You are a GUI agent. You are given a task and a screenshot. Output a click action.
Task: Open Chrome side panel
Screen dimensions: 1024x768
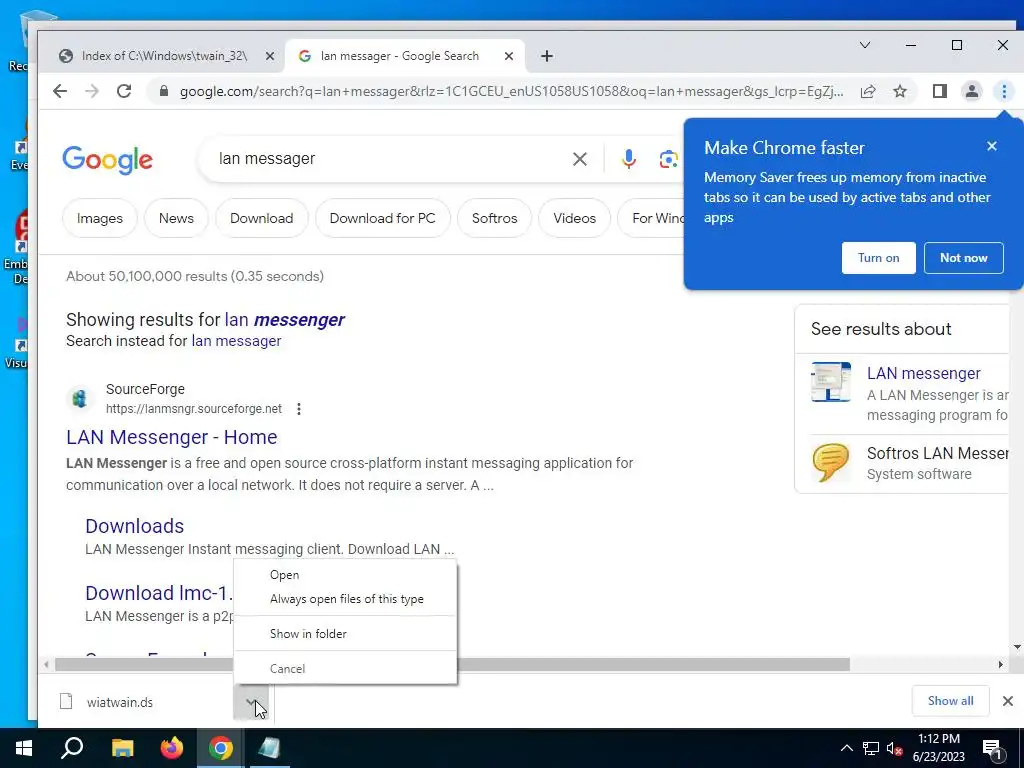tap(940, 91)
